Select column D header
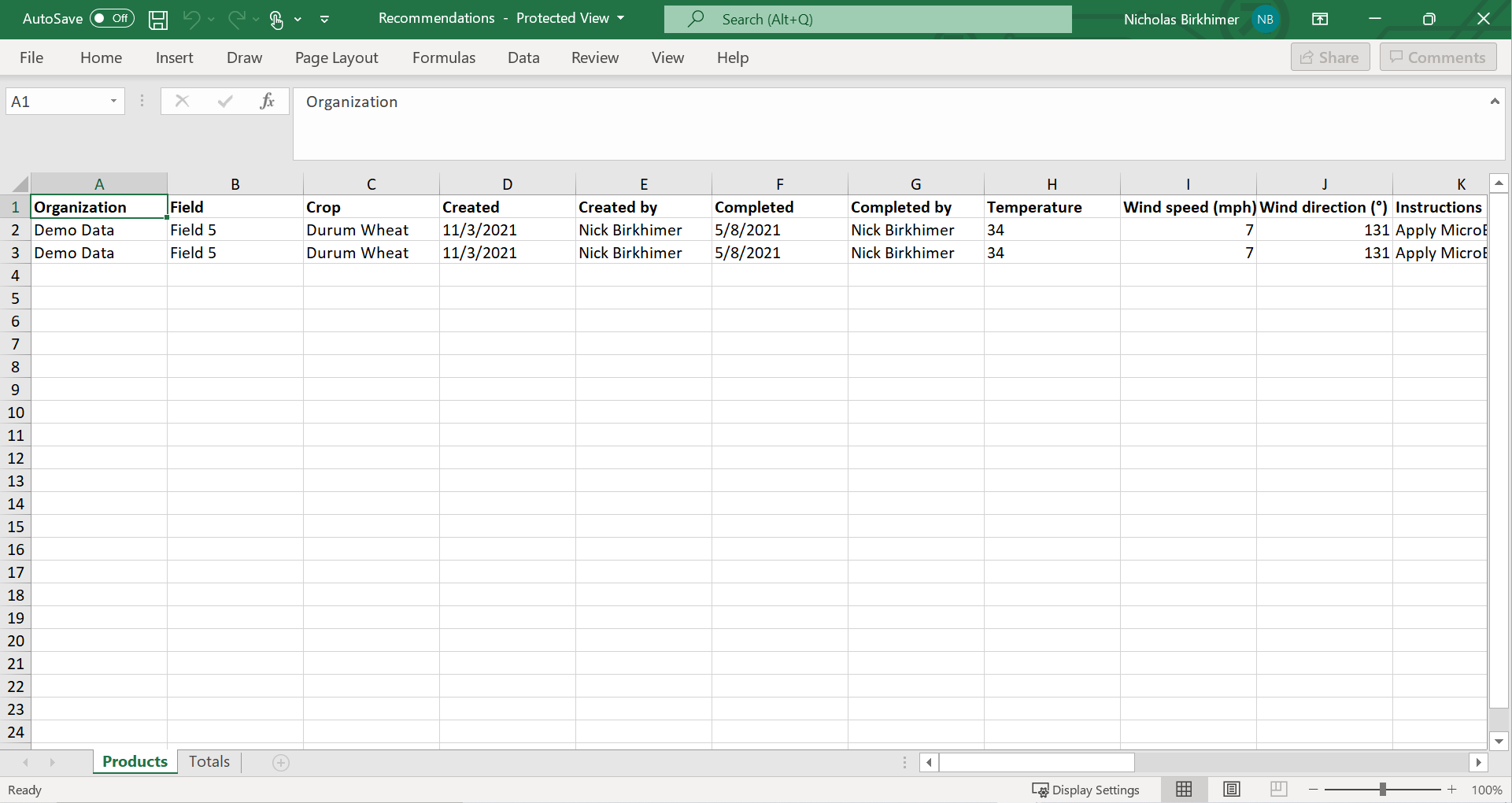The height and width of the screenshot is (803, 1512). pyautogui.click(x=508, y=184)
